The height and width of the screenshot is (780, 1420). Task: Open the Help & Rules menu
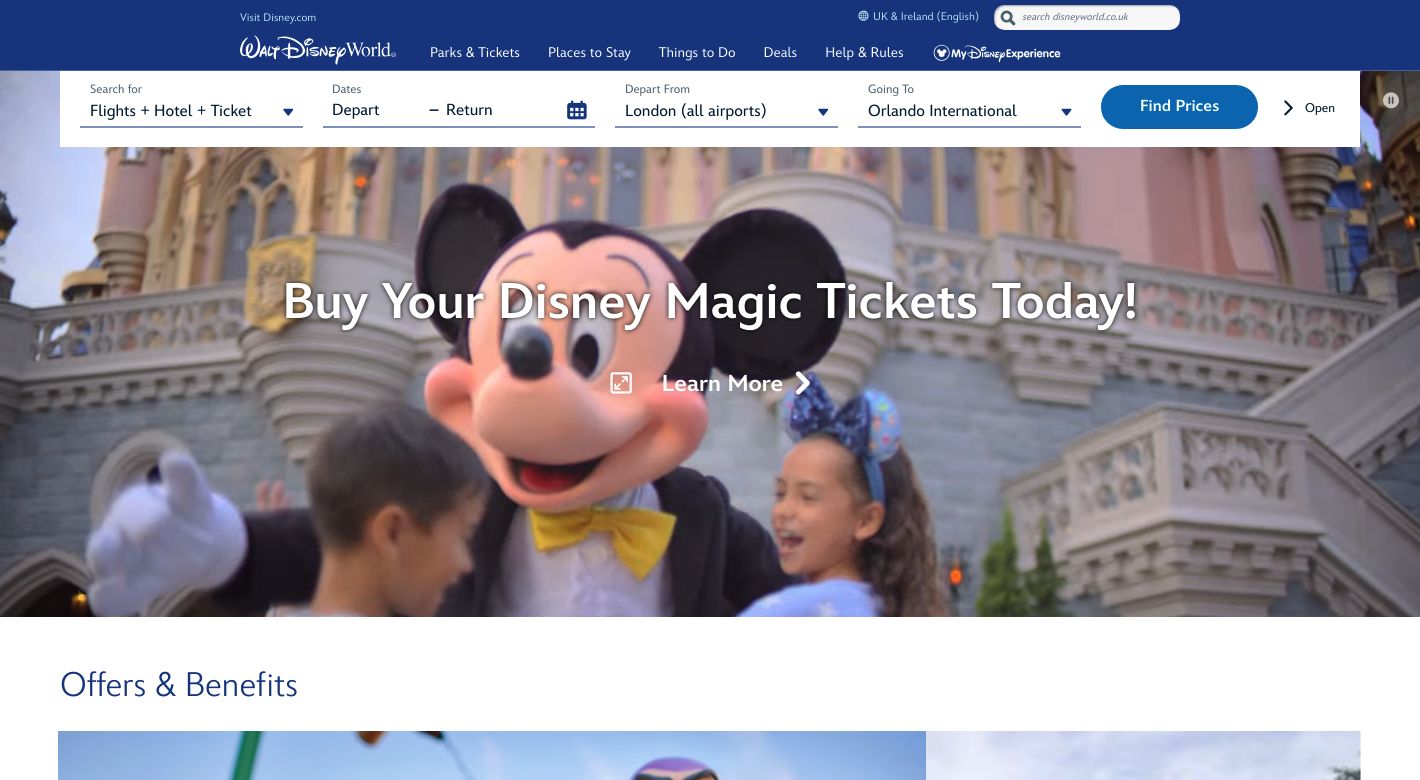[x=864, y=53]
